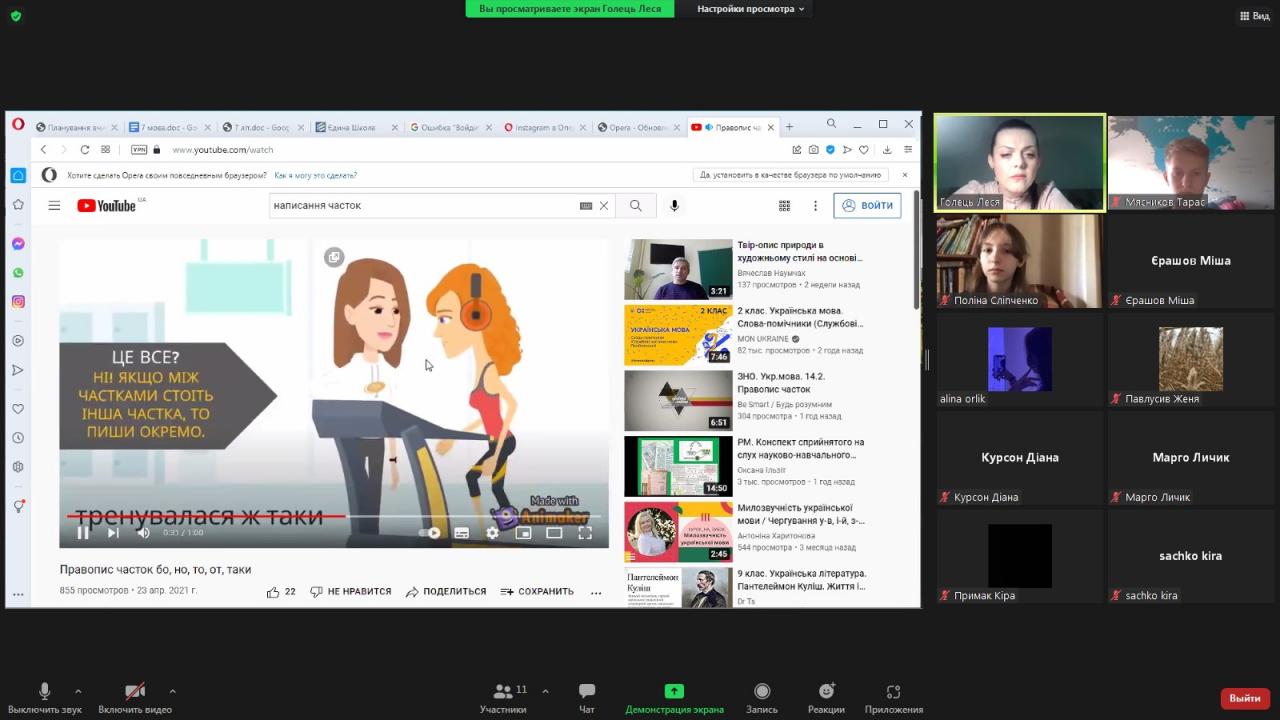1280x720 pixels.
Task: Open the ZNO Правопис часток video thumbnail
Action: 678,400
